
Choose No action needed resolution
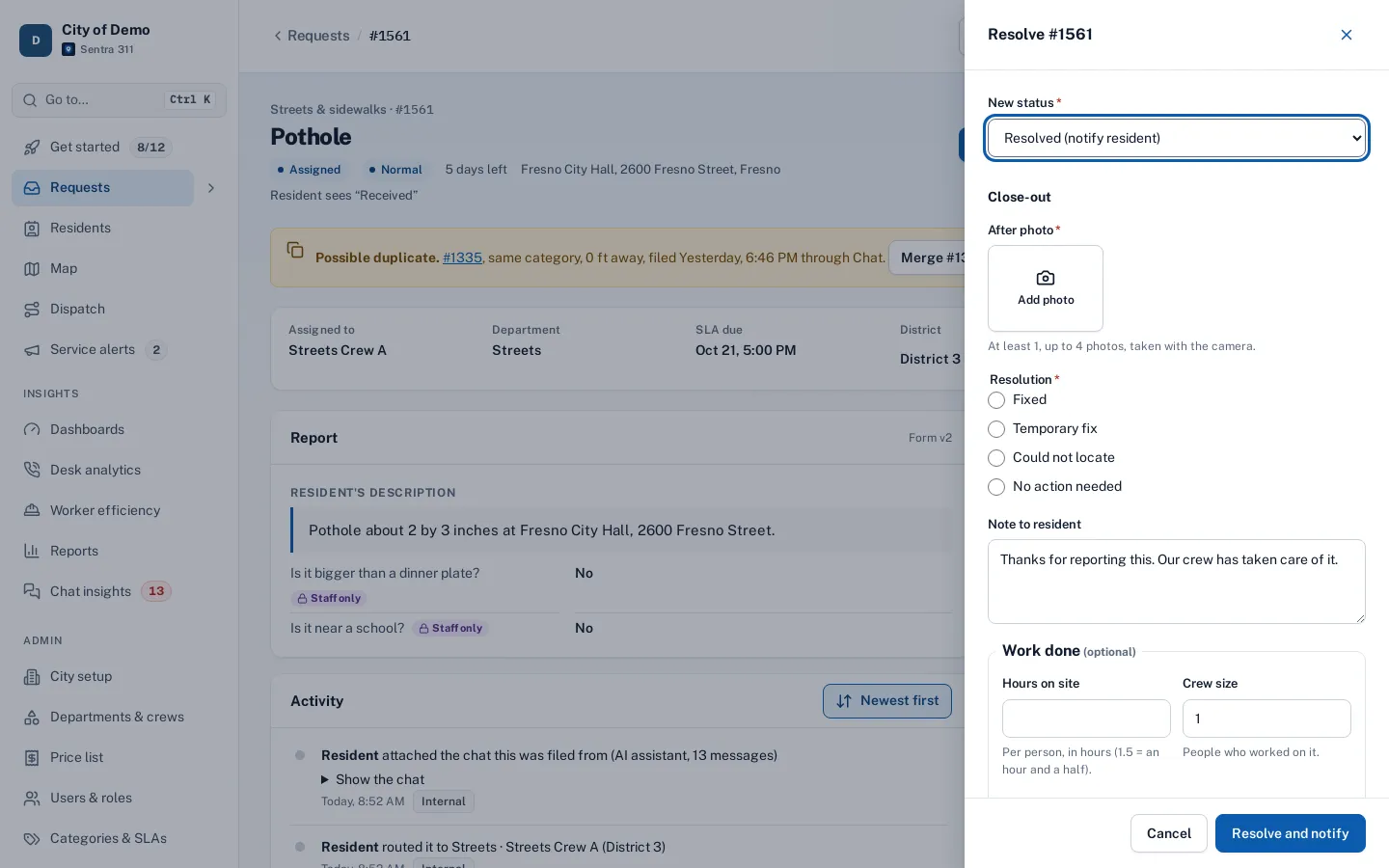pyautogui.click(x=996, y=487)
